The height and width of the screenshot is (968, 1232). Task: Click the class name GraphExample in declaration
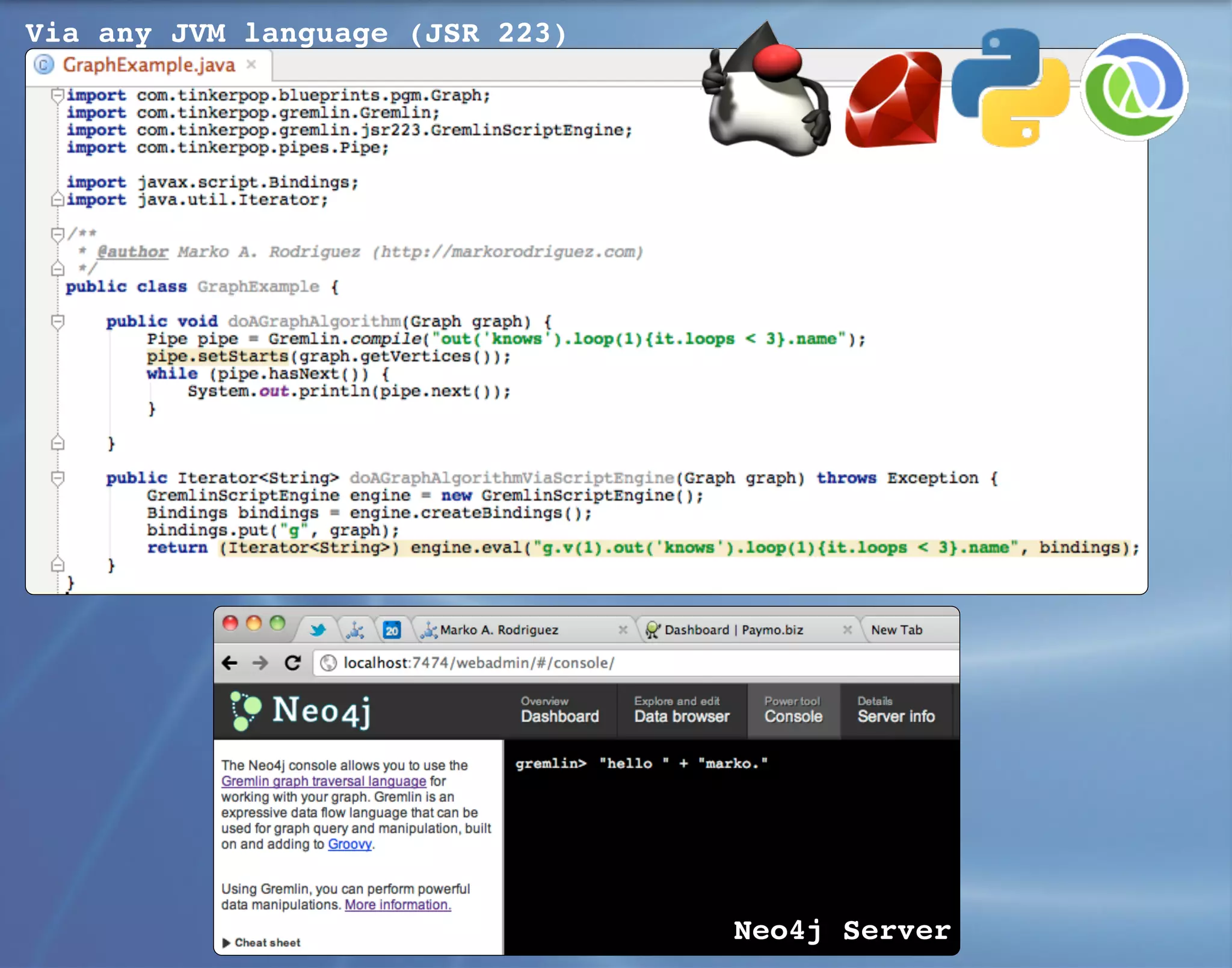coord(258,286)
